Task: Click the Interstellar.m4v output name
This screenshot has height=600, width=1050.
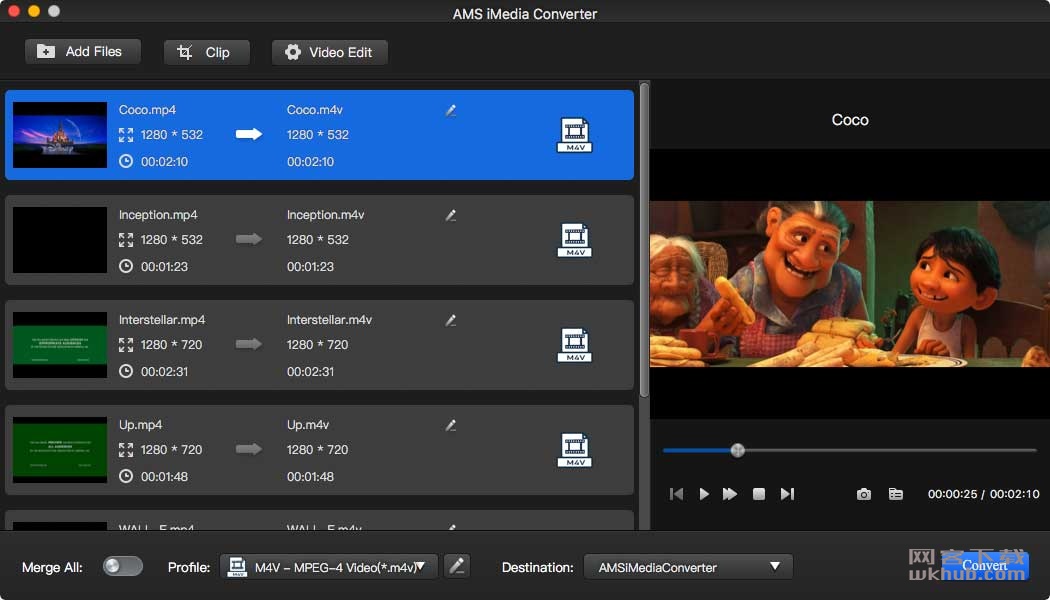Action: click(x=329, y=320)
